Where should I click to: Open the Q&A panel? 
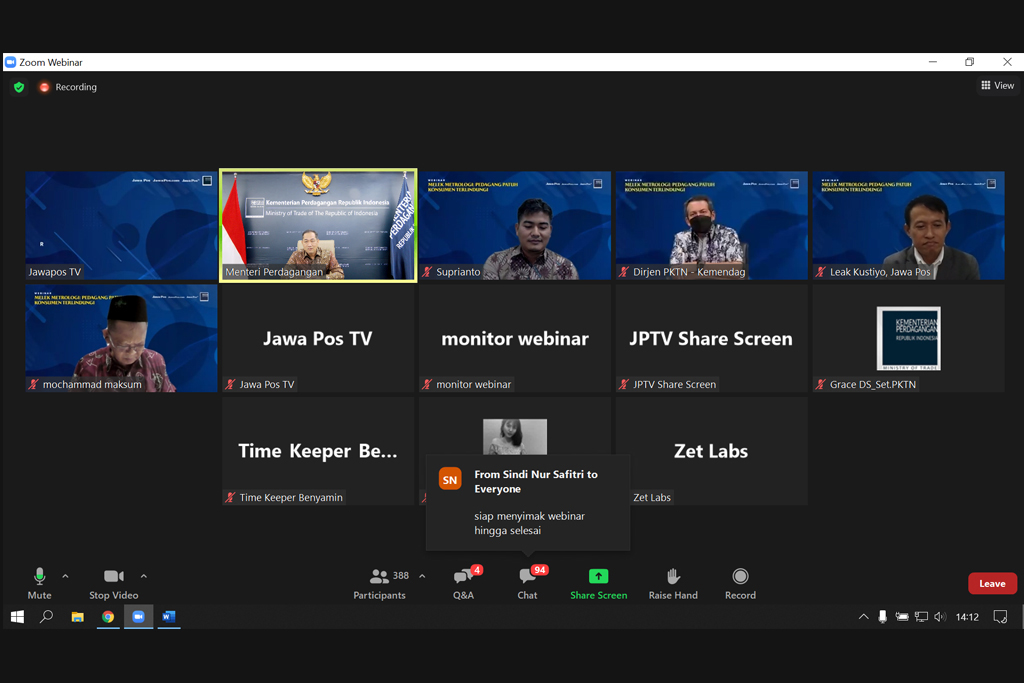(x=464, y=583)
